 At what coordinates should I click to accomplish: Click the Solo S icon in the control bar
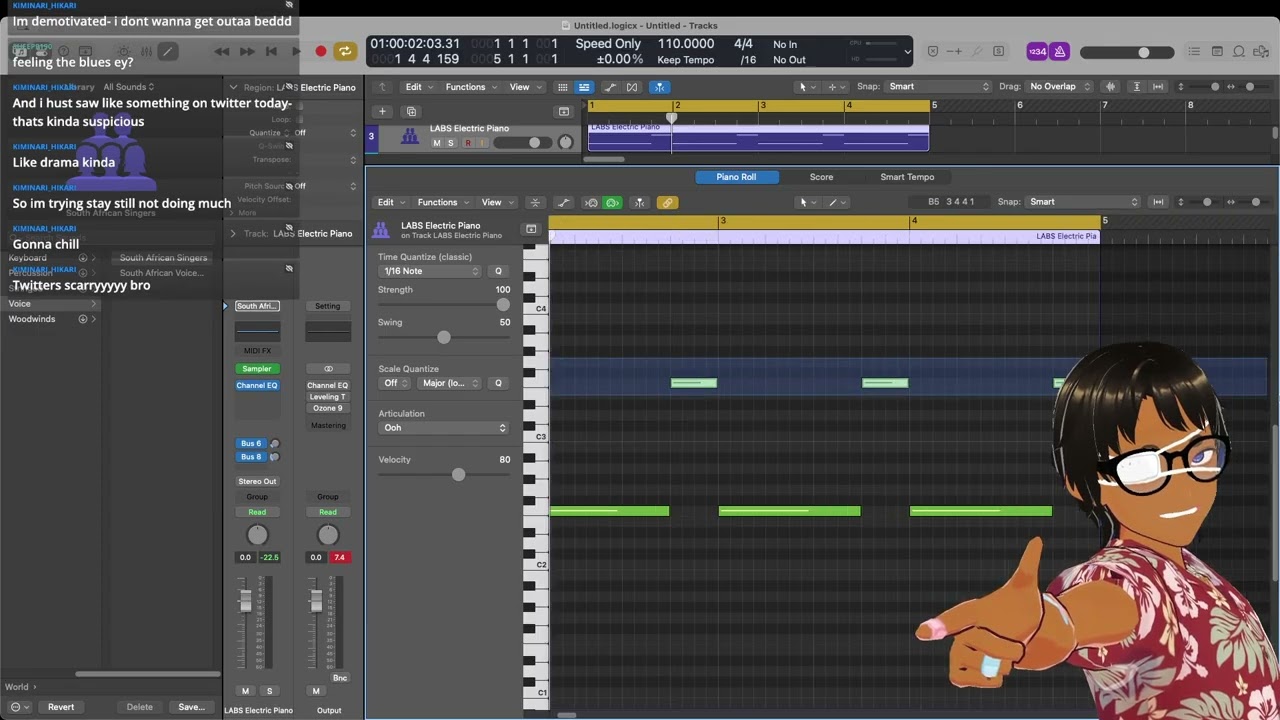pyautogui.click(x=998, y=51)
